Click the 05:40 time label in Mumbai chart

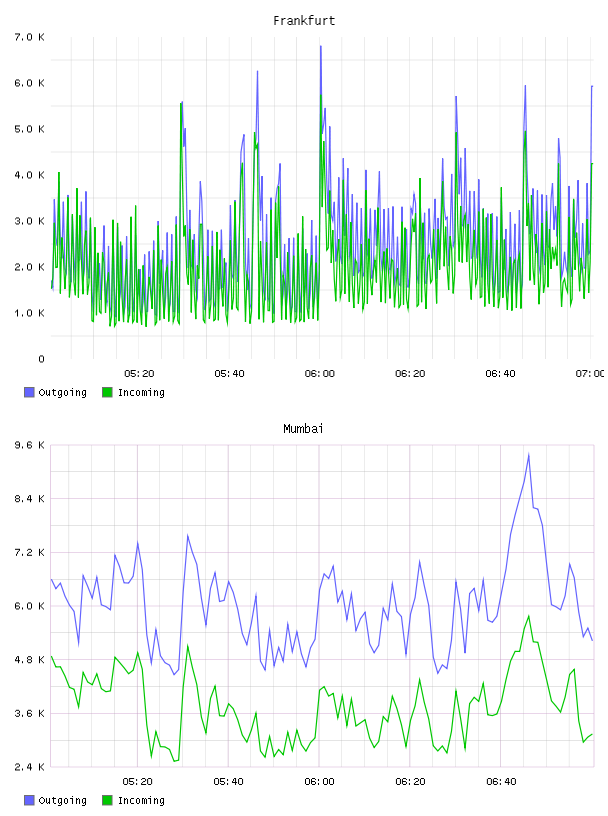pos(229,782)
